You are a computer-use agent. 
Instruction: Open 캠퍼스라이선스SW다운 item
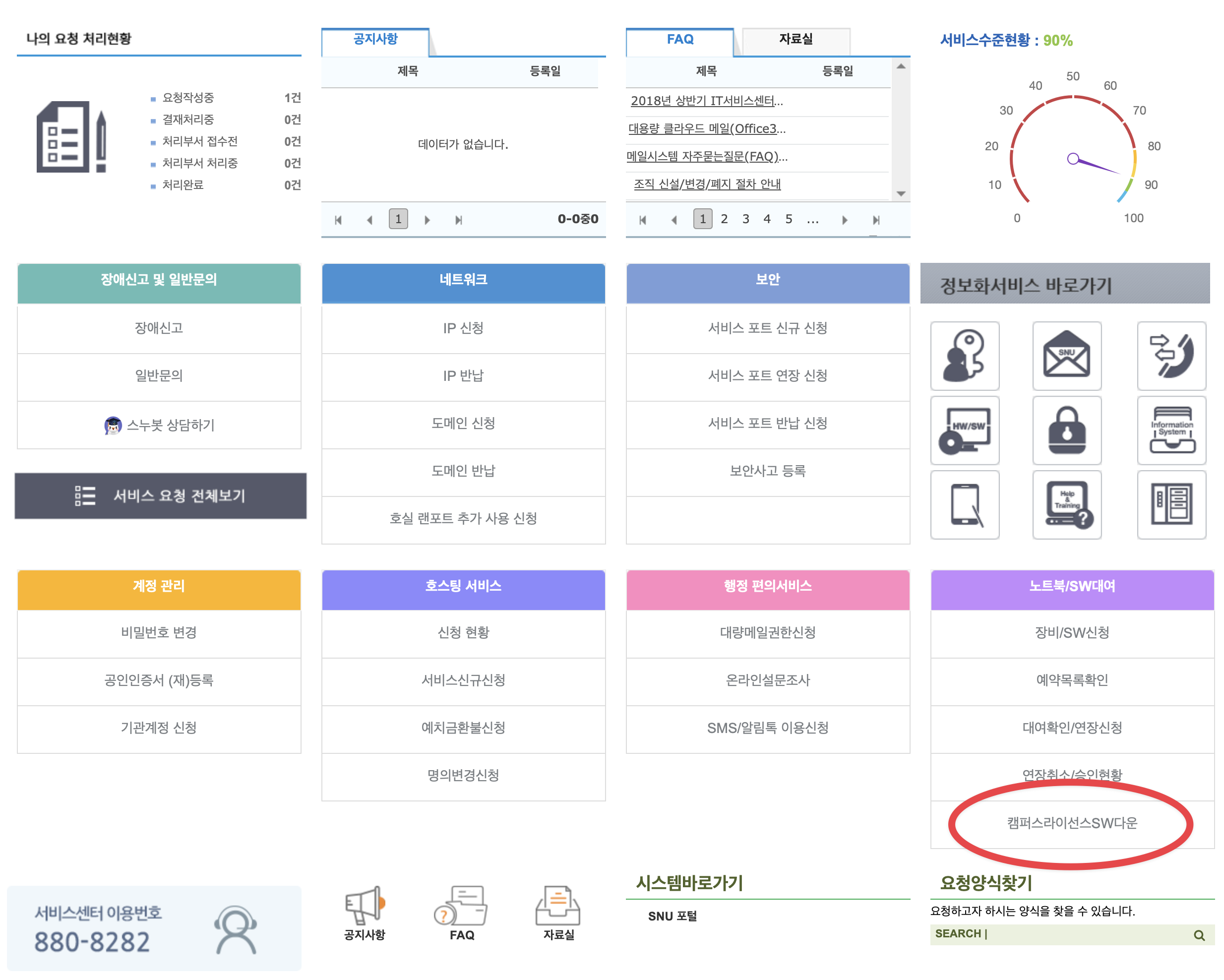(1072, 823)
